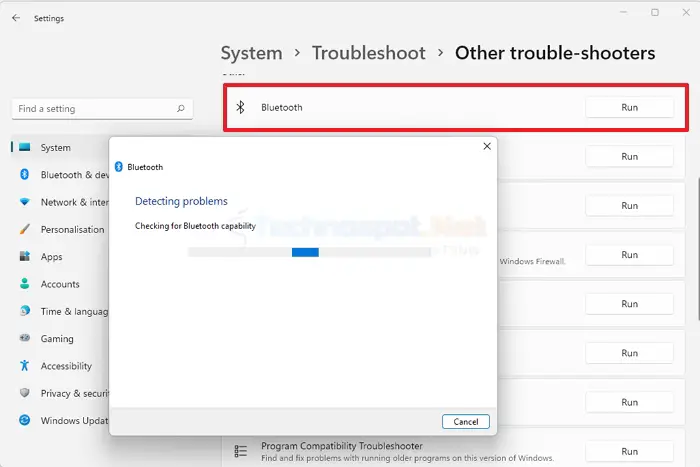Cancel the Bluetooth troubleshooting
This screenshot has width=700, height=467.
pos(466,421)
